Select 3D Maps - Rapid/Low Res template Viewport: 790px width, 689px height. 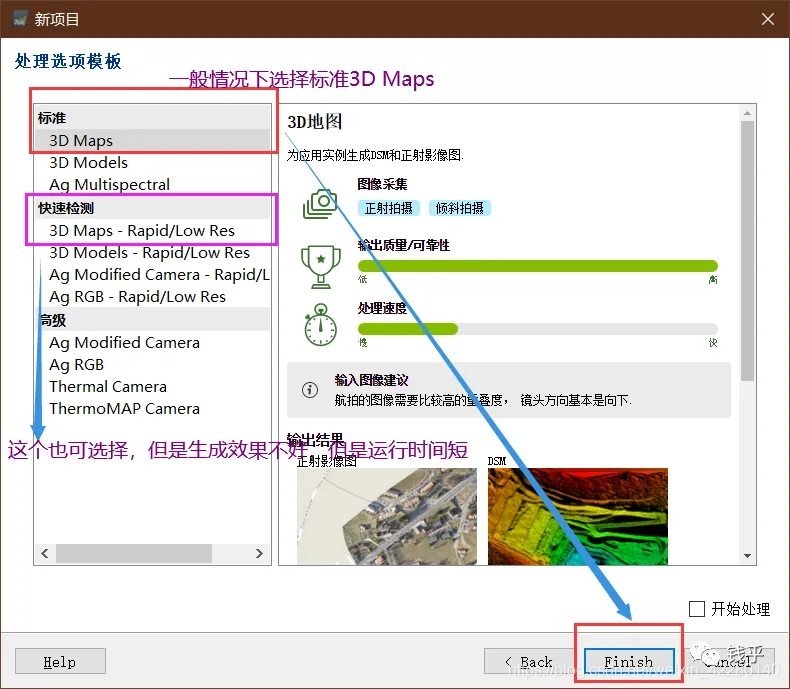coord(142,231)
